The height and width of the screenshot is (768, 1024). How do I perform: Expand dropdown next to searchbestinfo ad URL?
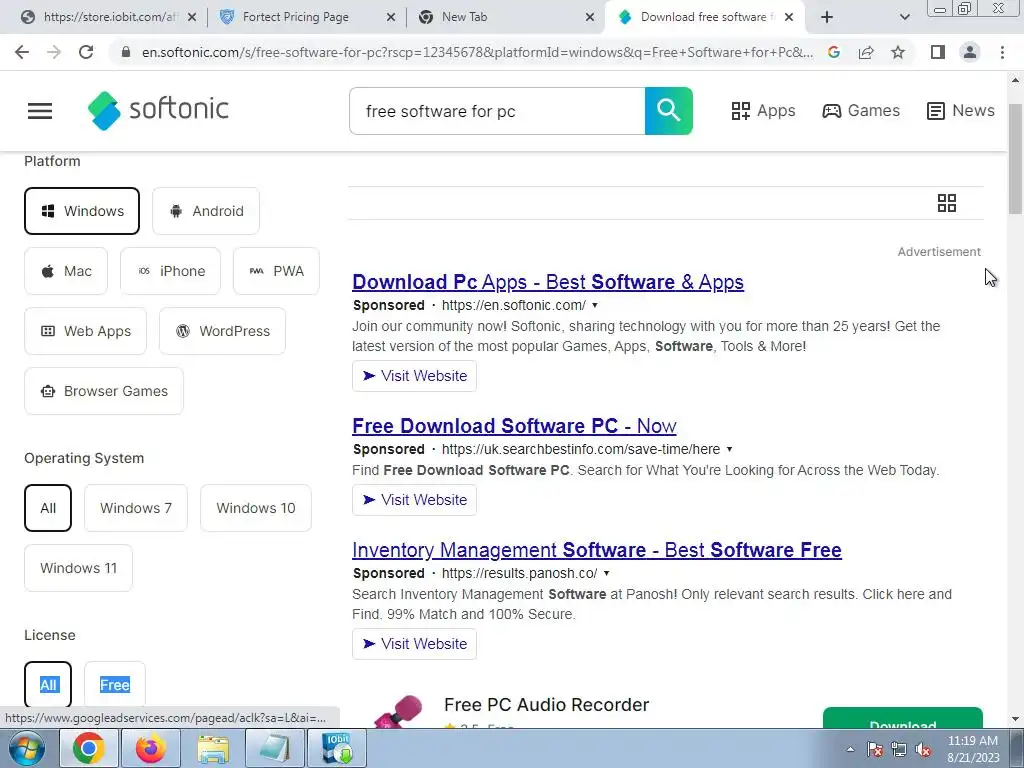729,449
